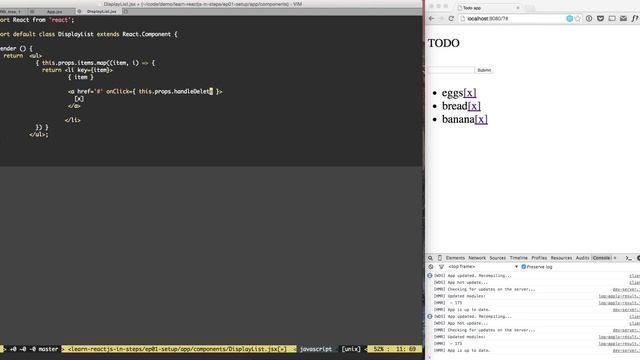The height and width of the screenshot is (360, 640).
Task: Click the mail envelope extension icon
Action: point(623,18)
